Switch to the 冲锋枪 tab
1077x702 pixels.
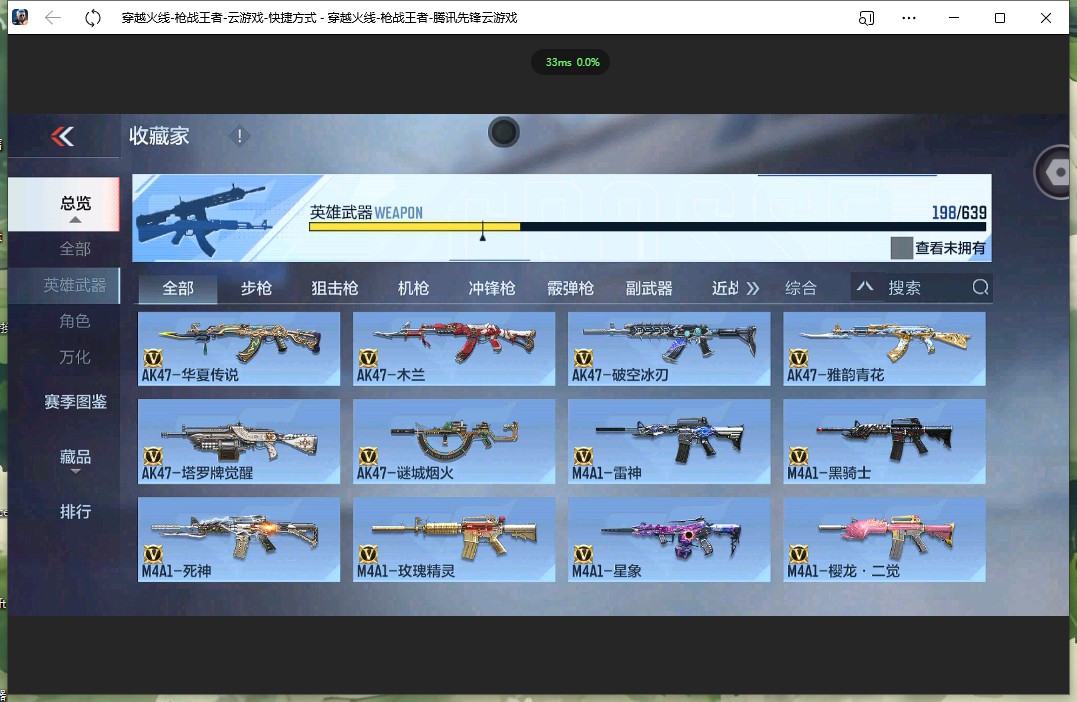pos(492,288)
